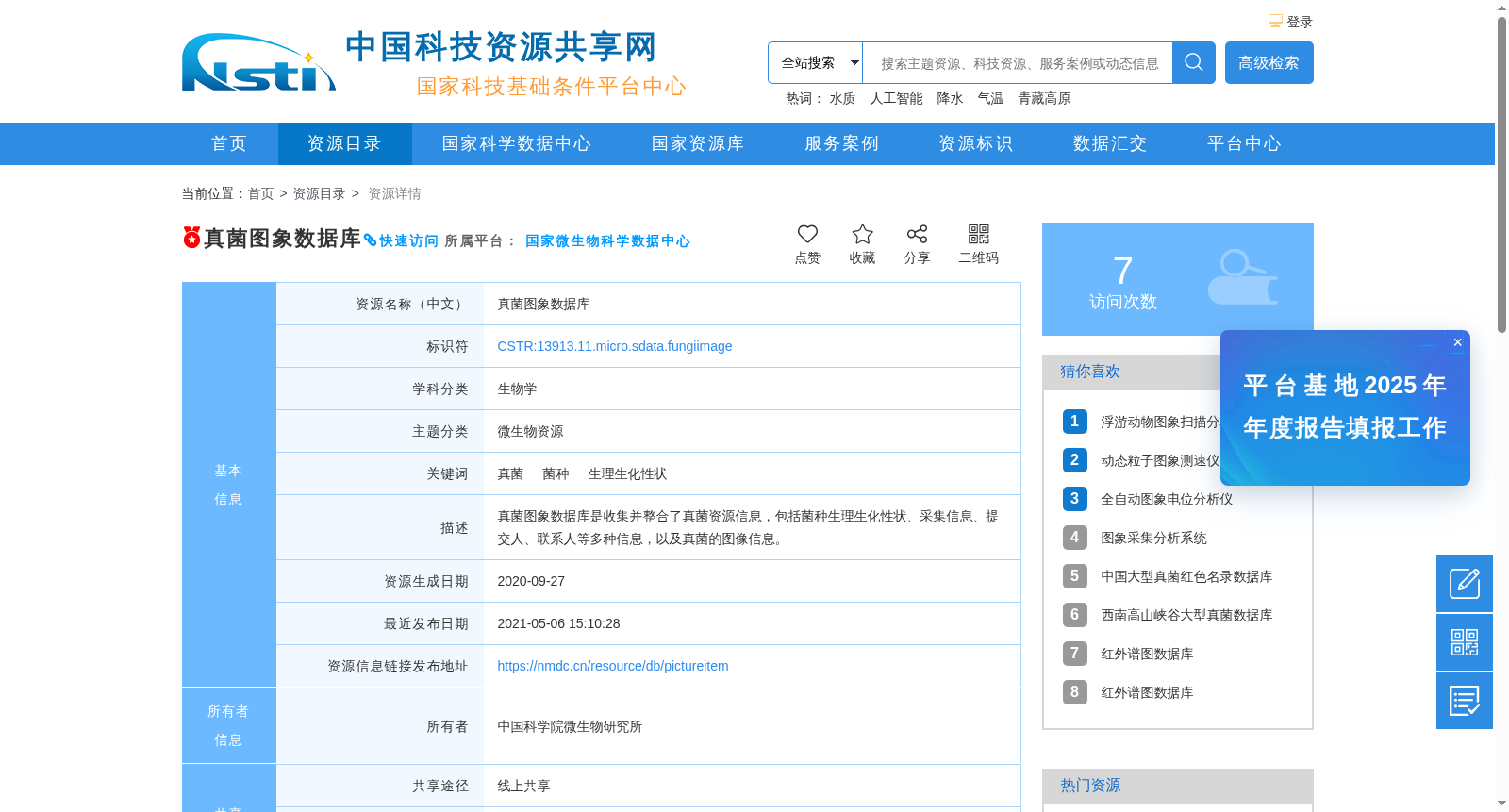Click the page vertical scrollbar

click(x=1501, y=174)
